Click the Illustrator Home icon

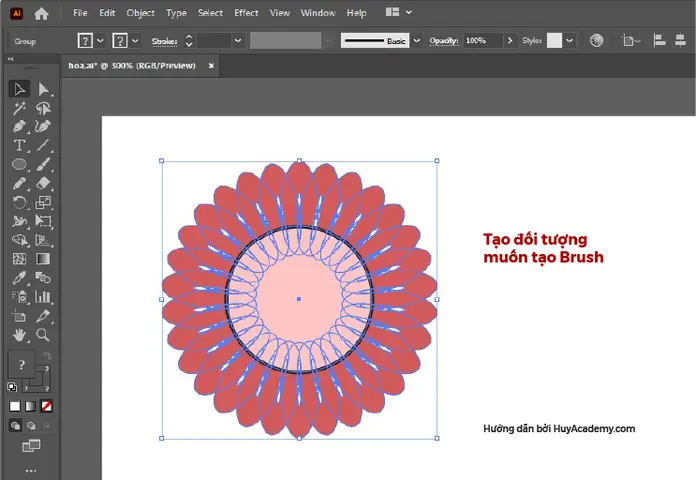pyautogui.click(x=41, y=14)
